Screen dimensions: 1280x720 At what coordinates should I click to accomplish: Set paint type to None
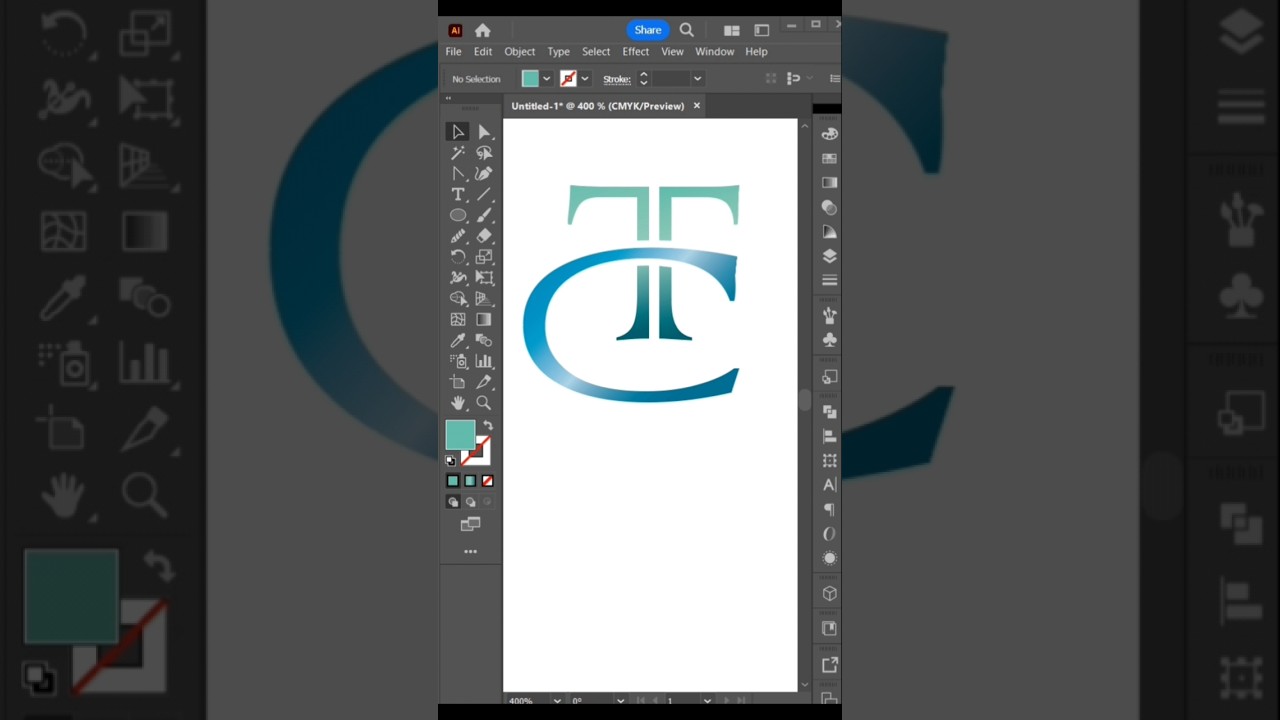pos(487,481)
